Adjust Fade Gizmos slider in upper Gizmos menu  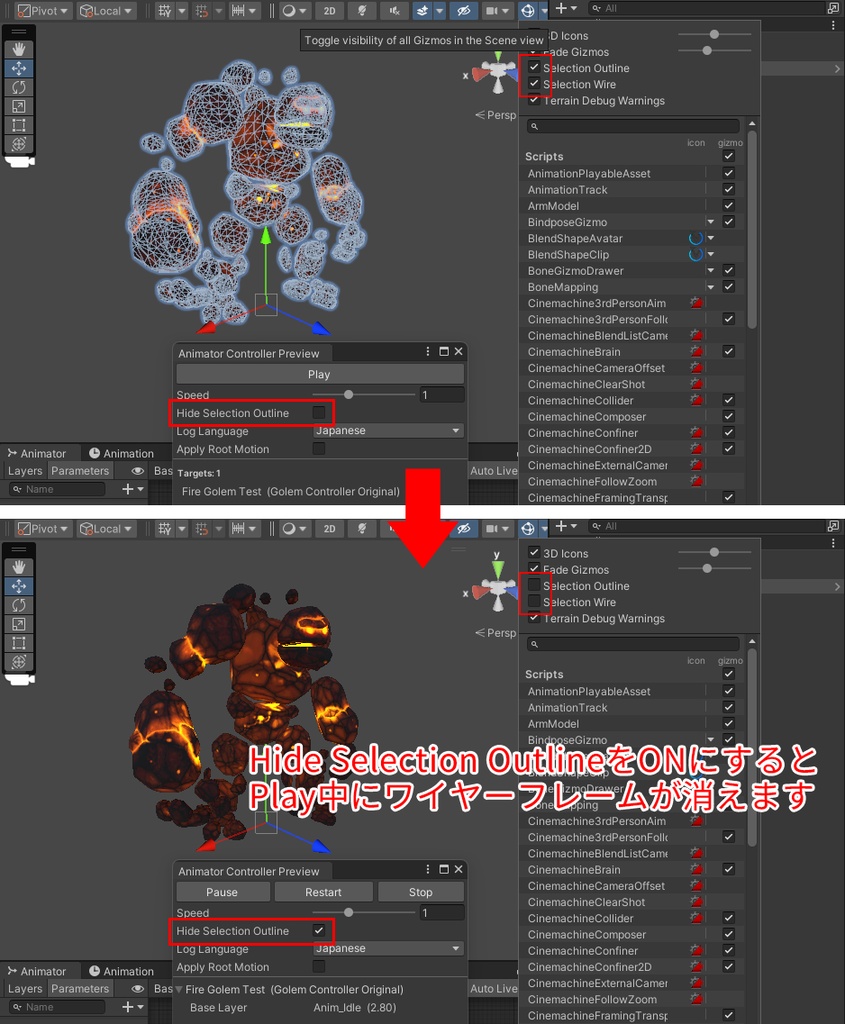[714, 50]
